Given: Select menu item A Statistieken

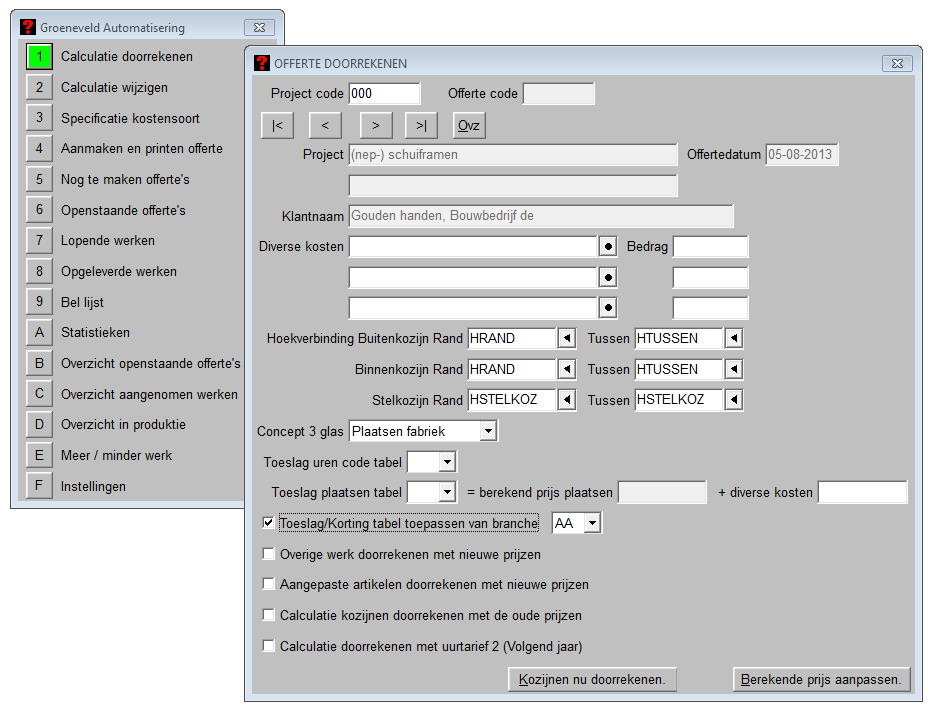Looking at the screenshot, I should pos(38,333).
